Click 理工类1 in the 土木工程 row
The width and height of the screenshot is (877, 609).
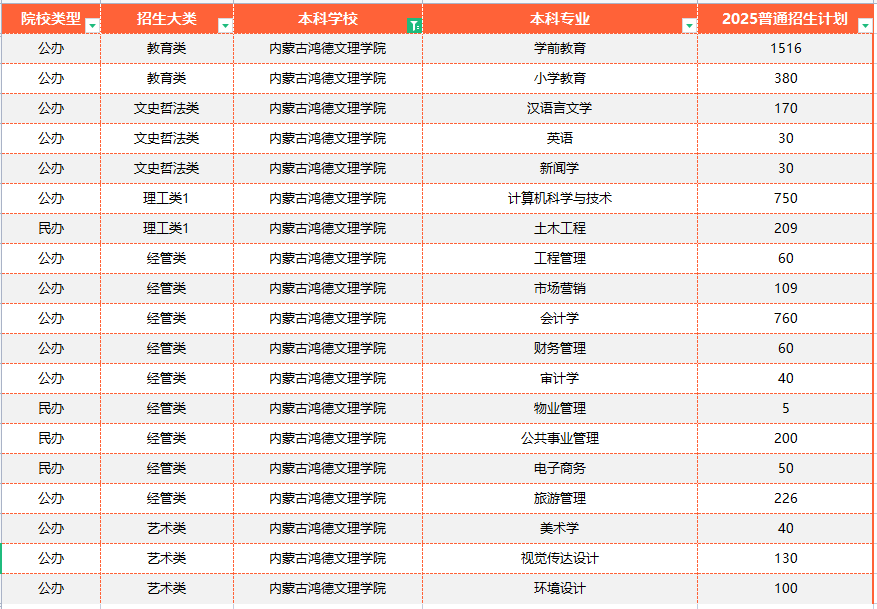(166, 228)
